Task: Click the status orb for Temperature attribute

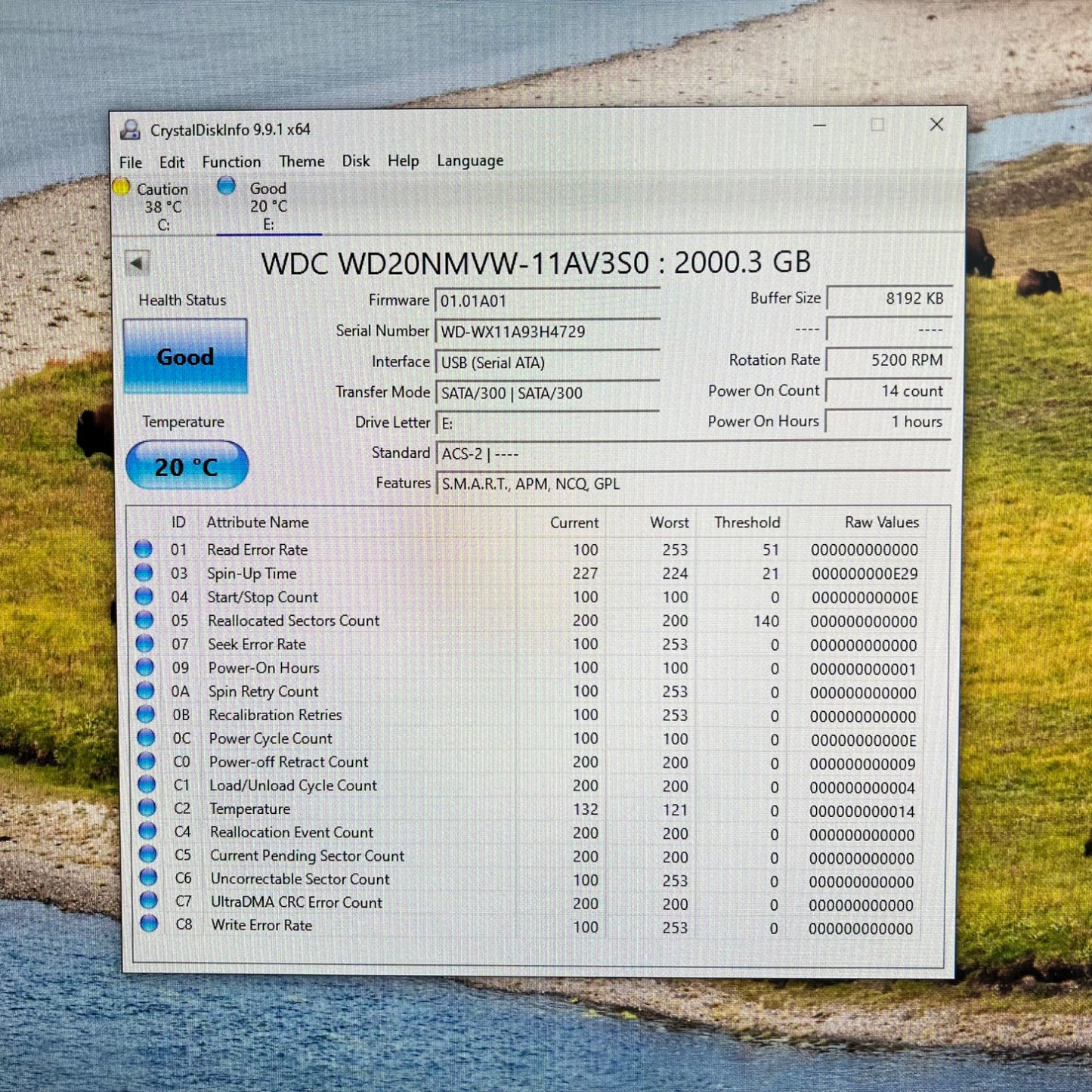Action: (147, 808)
